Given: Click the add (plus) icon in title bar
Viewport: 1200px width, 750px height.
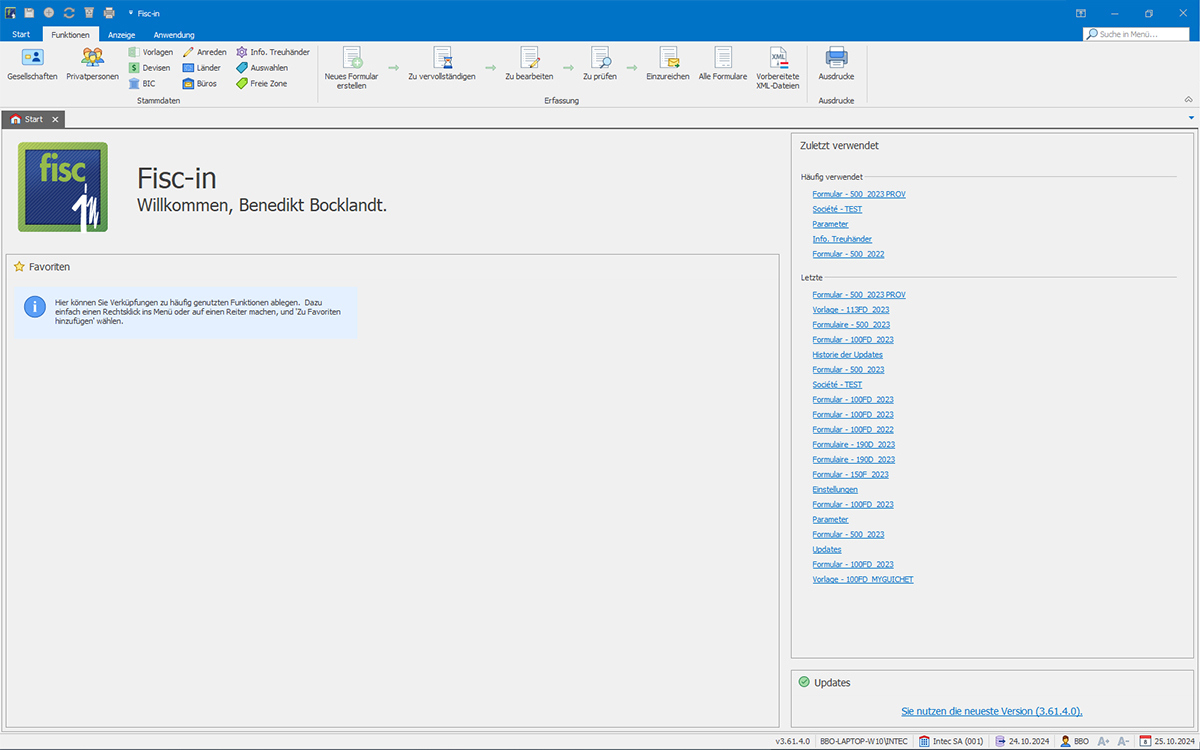Looking at the screenshot, I should coord(49,13).
